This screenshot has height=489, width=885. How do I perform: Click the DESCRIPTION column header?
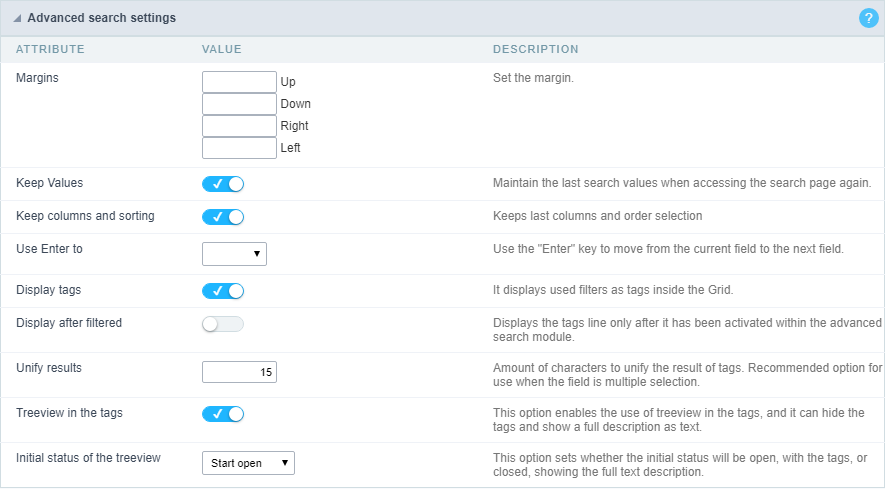tap(535, 49)
